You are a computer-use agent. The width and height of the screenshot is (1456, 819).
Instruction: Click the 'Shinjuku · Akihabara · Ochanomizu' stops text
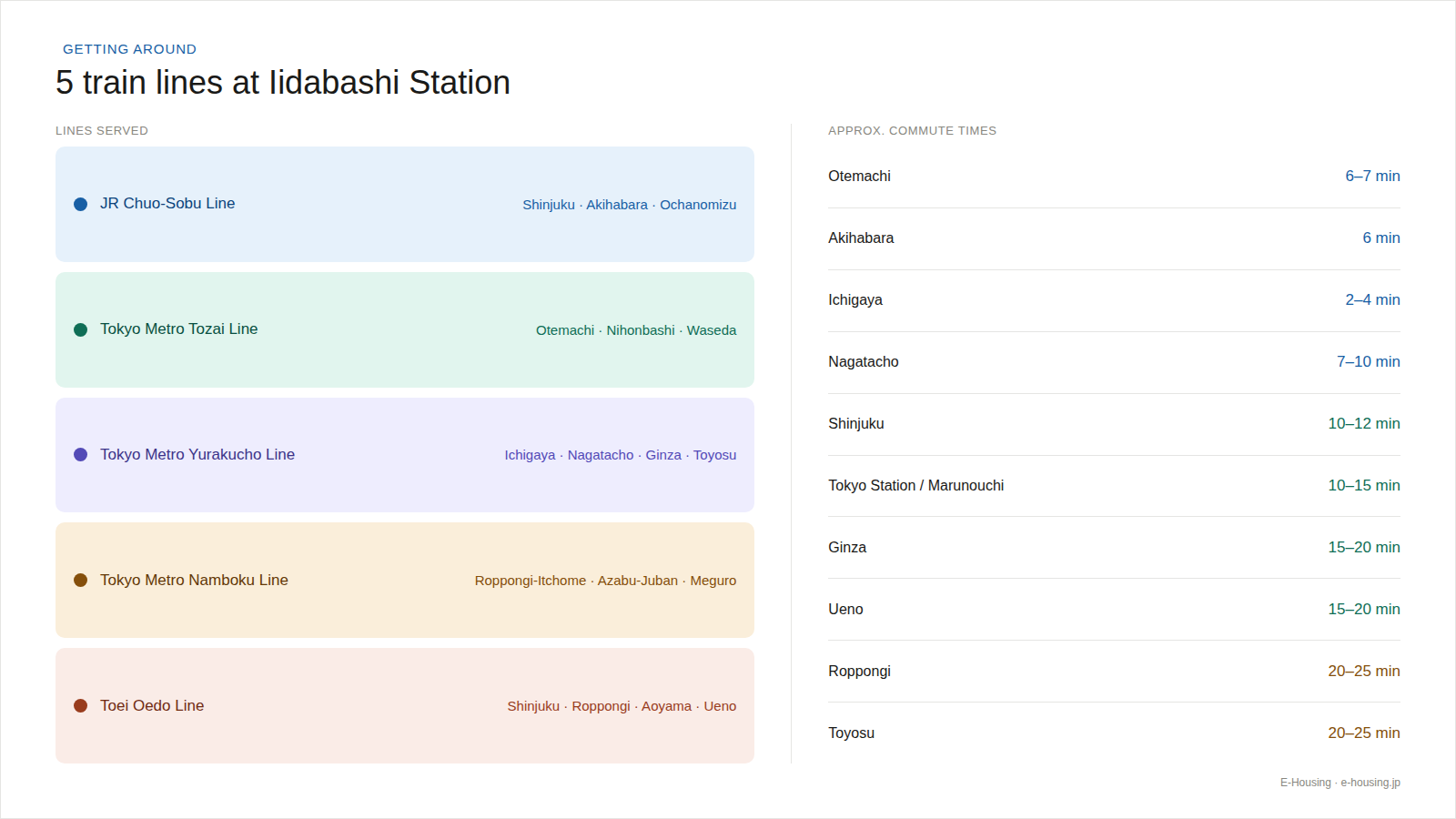(x=629, y=205)
